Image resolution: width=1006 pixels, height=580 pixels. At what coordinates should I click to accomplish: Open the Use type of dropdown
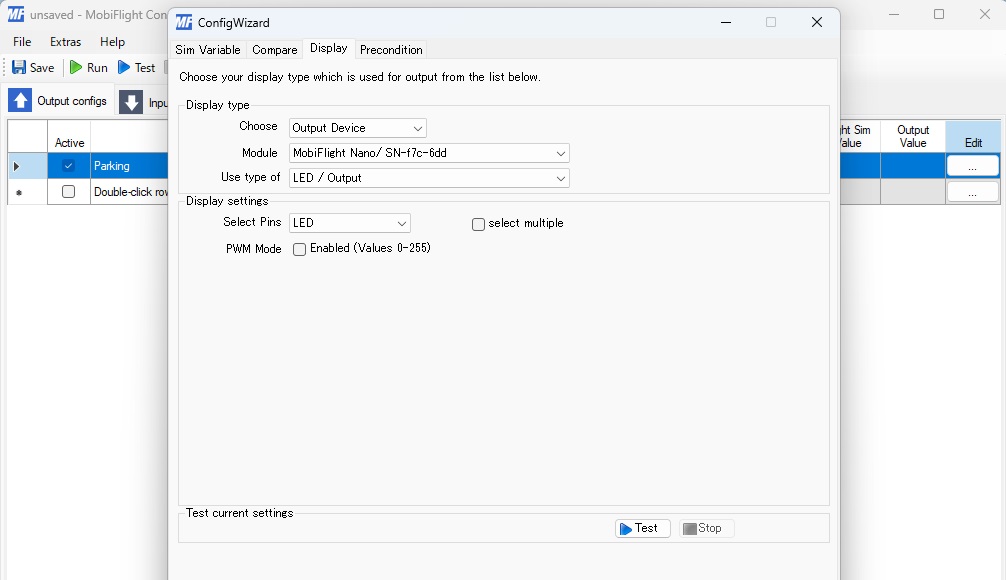(x=429, y=178)
